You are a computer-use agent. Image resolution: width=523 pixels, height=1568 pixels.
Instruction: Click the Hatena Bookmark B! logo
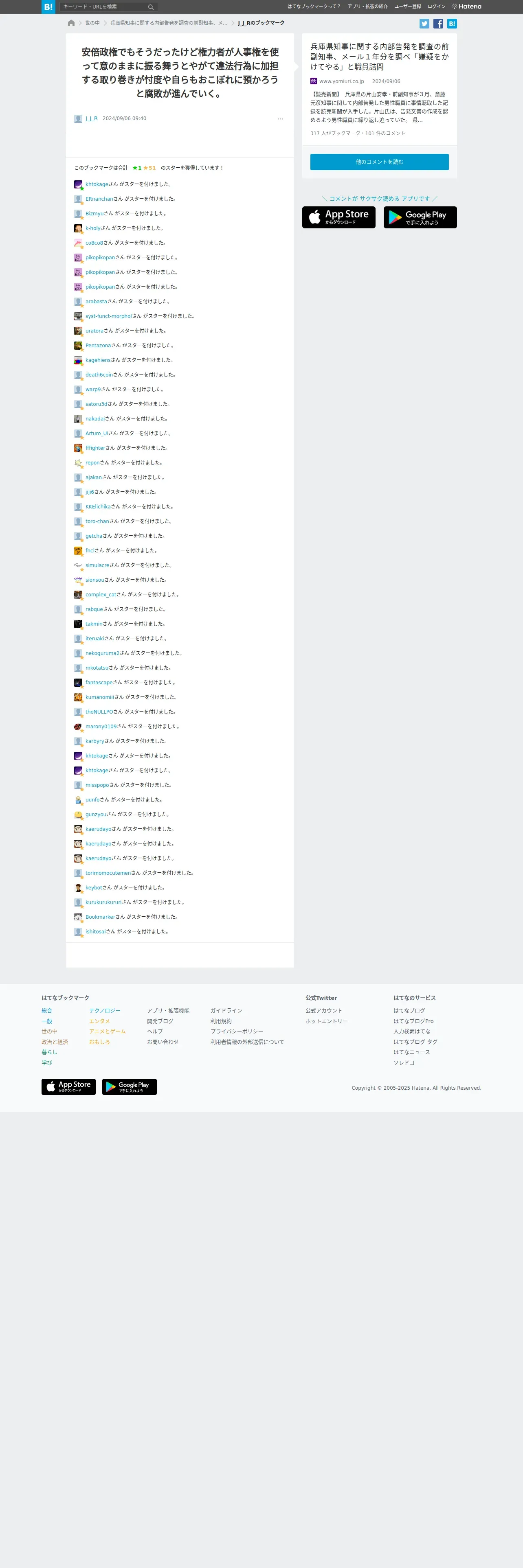[x=48, y=7]
